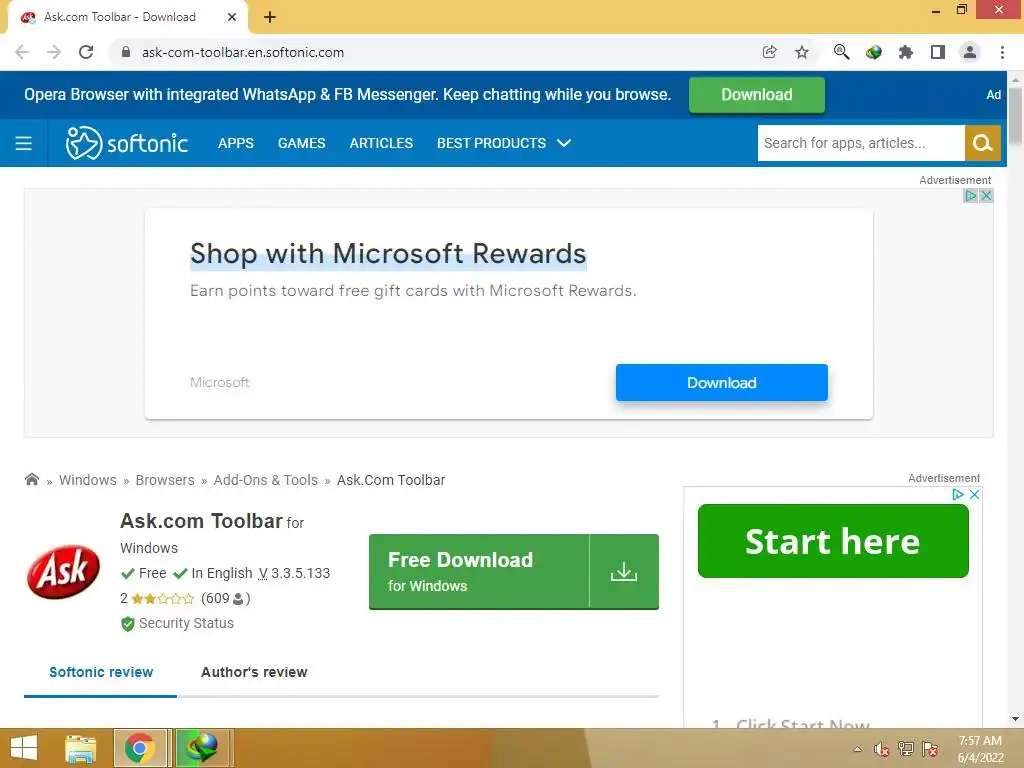Click the orange search magnifier button
This screenshot has height=768, width=1024.
click(982, 143)
